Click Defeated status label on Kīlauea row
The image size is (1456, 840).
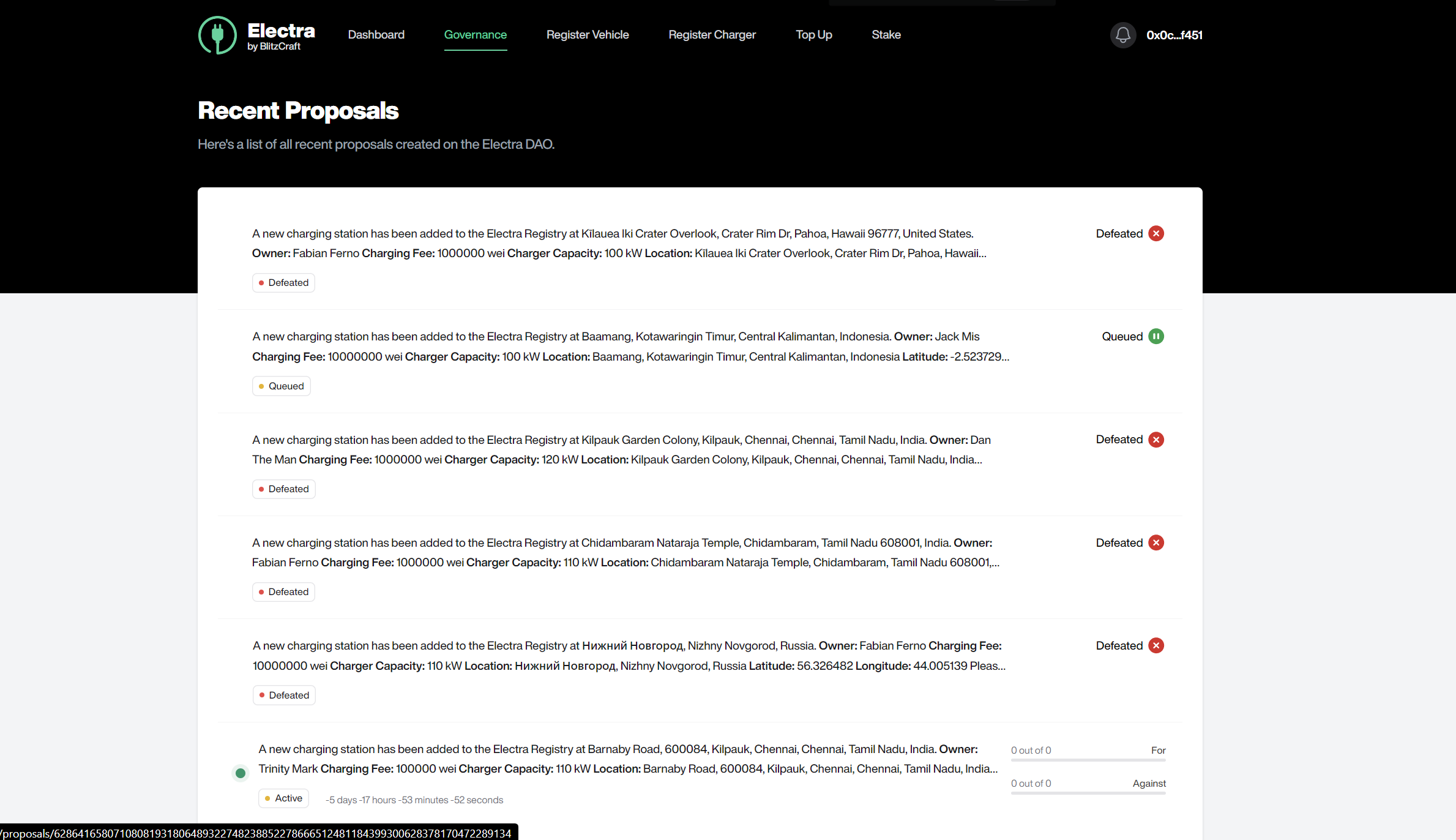click(1119, 233)
